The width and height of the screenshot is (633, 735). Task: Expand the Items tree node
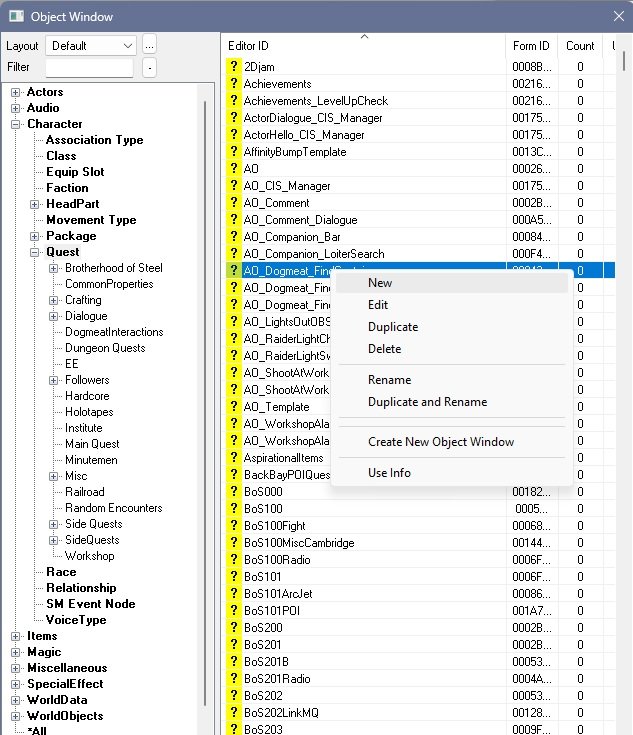(x=15, y=636)
